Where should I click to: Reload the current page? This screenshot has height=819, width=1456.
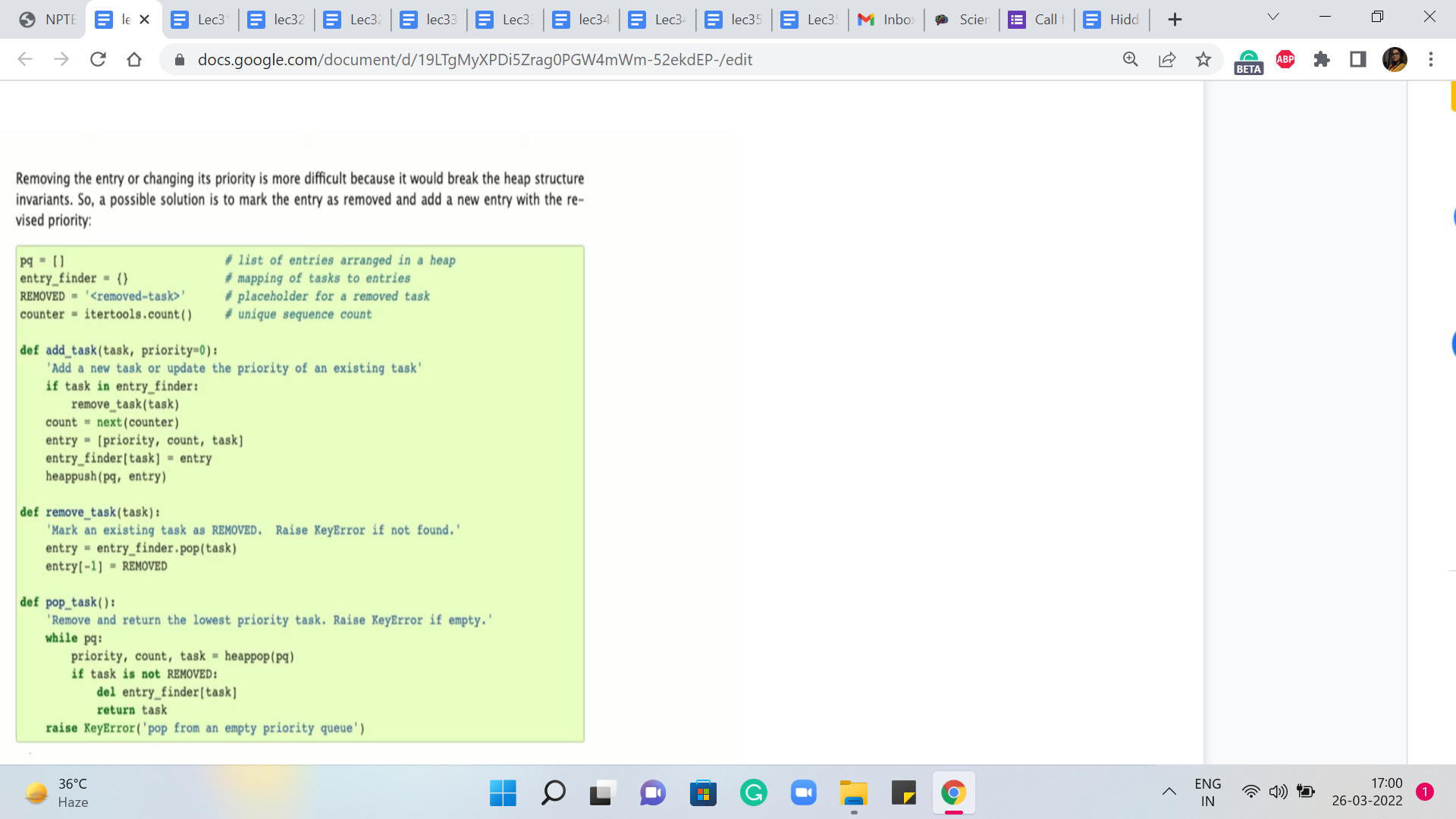click(98, 59)
